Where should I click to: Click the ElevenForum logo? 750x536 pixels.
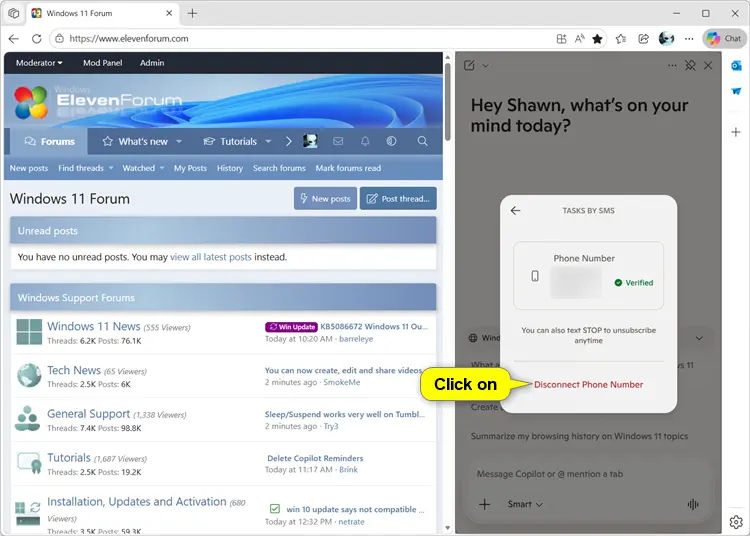coord(98,101)
